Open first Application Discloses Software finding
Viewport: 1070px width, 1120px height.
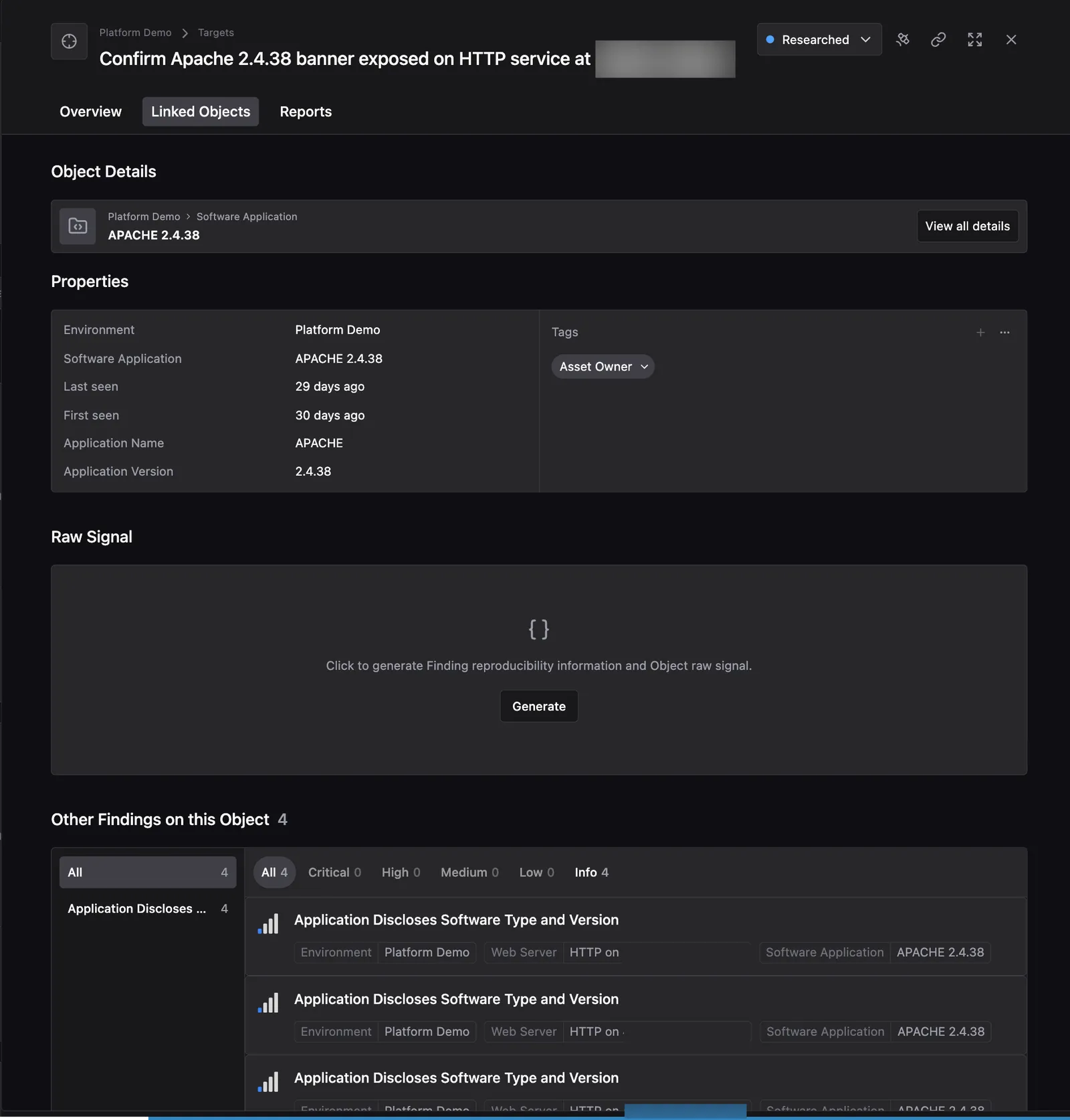click(636, 937)
